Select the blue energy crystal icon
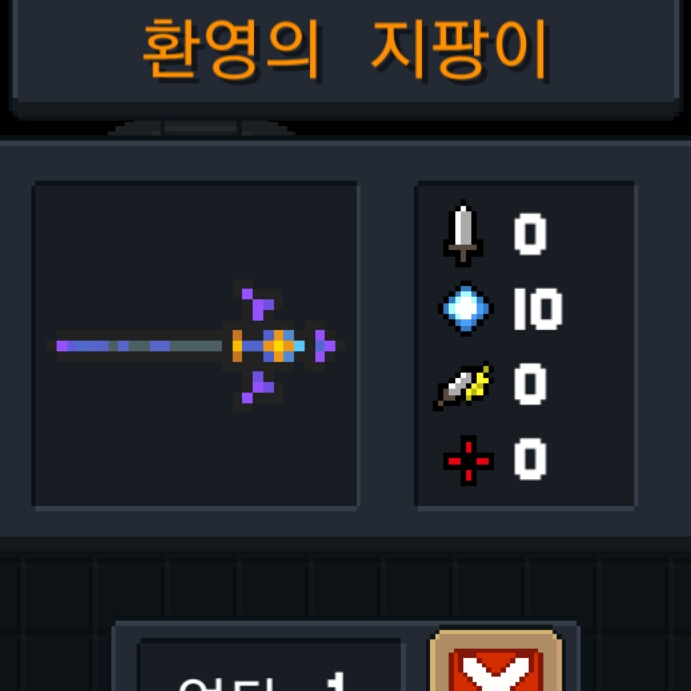Image resolution: width=691 pixels, height=691 pixels. pos(466,308)
